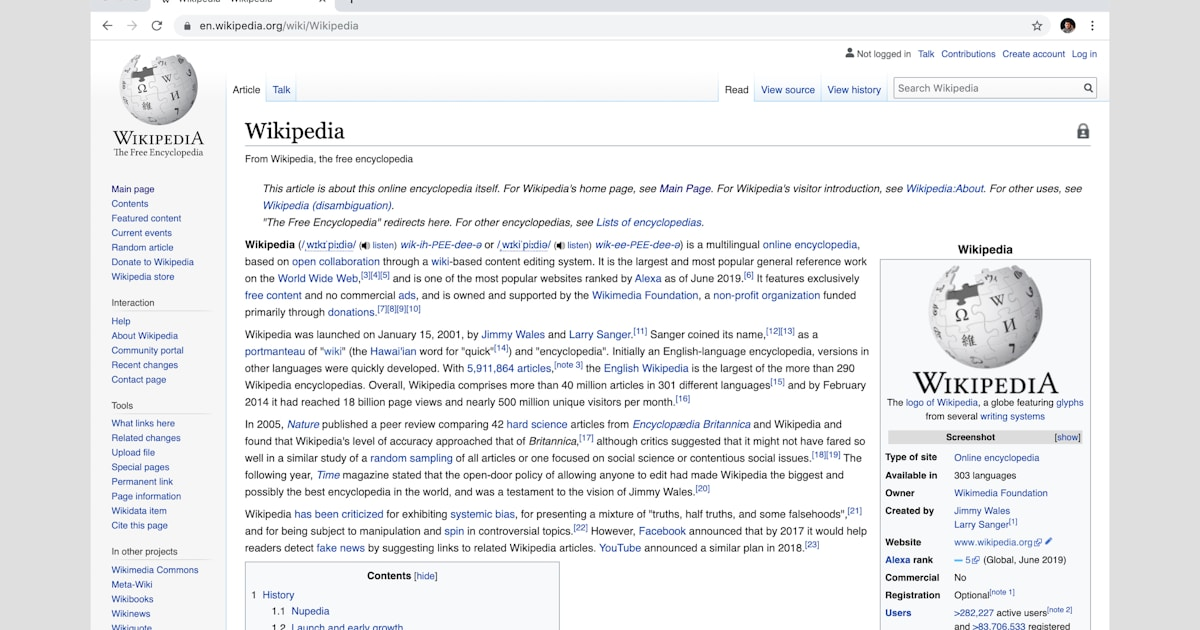1200x630 pixels.
Task: Hide the Contents table via hide toggle
Action: coord(426,576)
